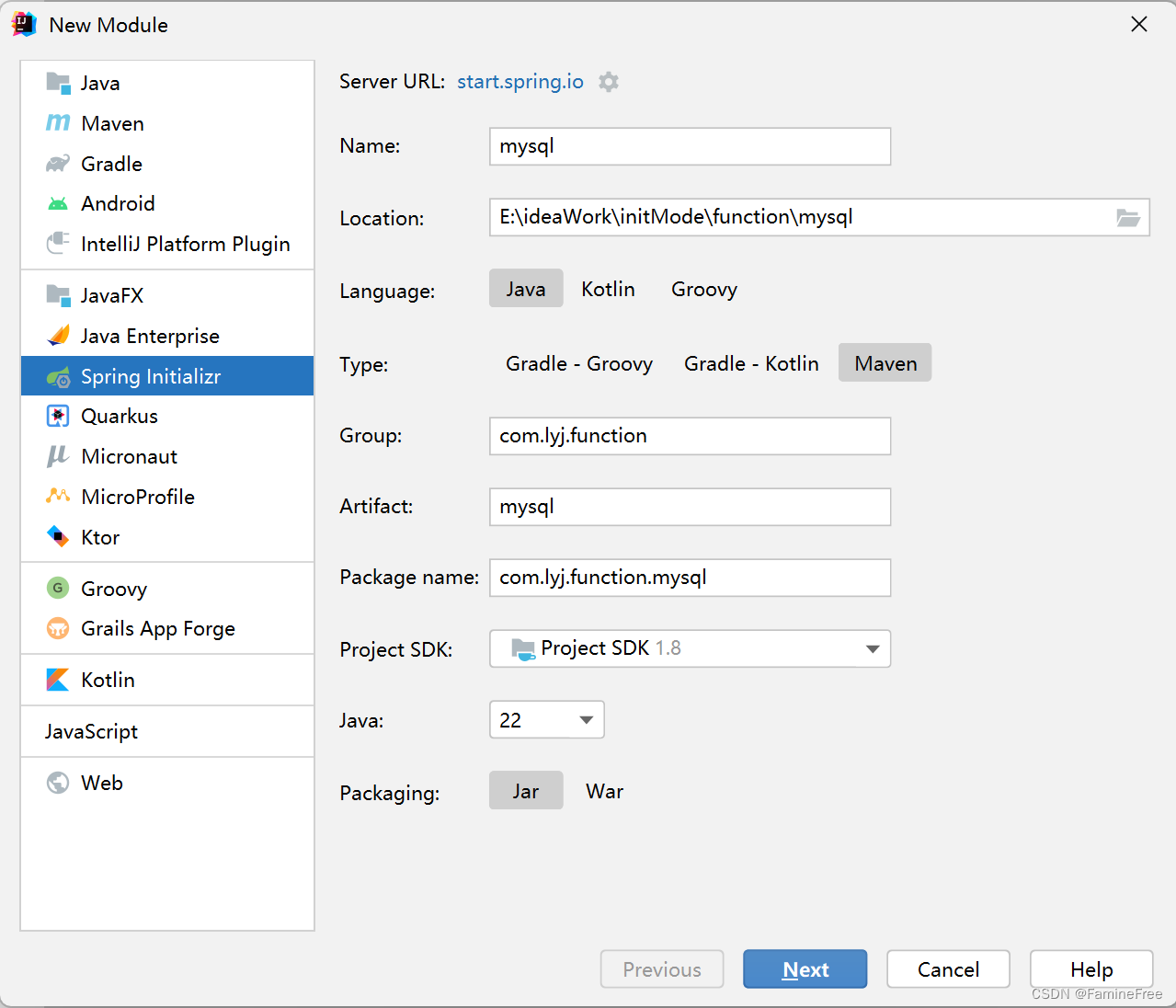Select JavaScript in the sidebar
This screenshot has height=1008, width=1176.
point(91,731)
